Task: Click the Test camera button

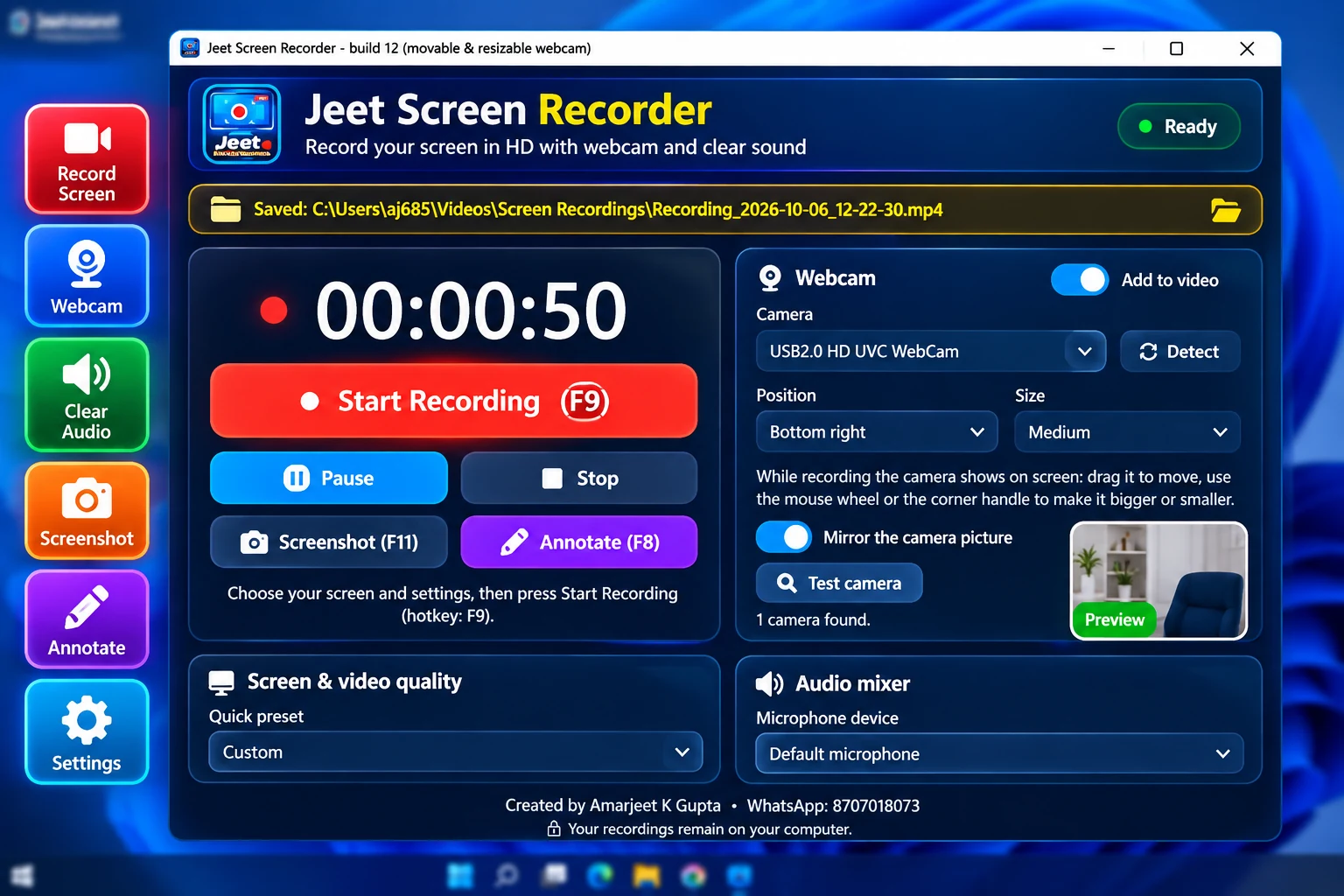Action: (x=839, y=584)
